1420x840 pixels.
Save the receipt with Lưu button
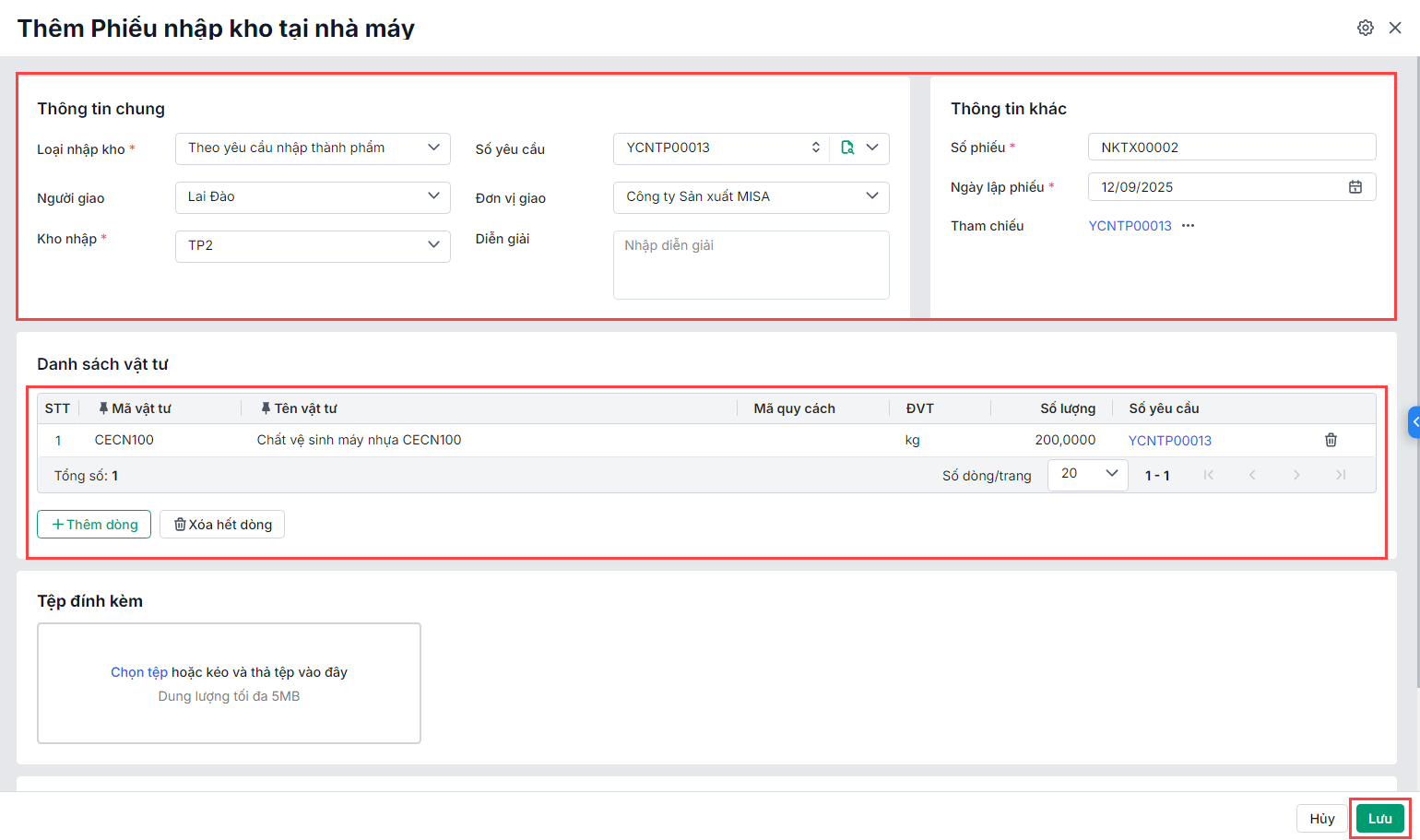[x=1379, y=819]
